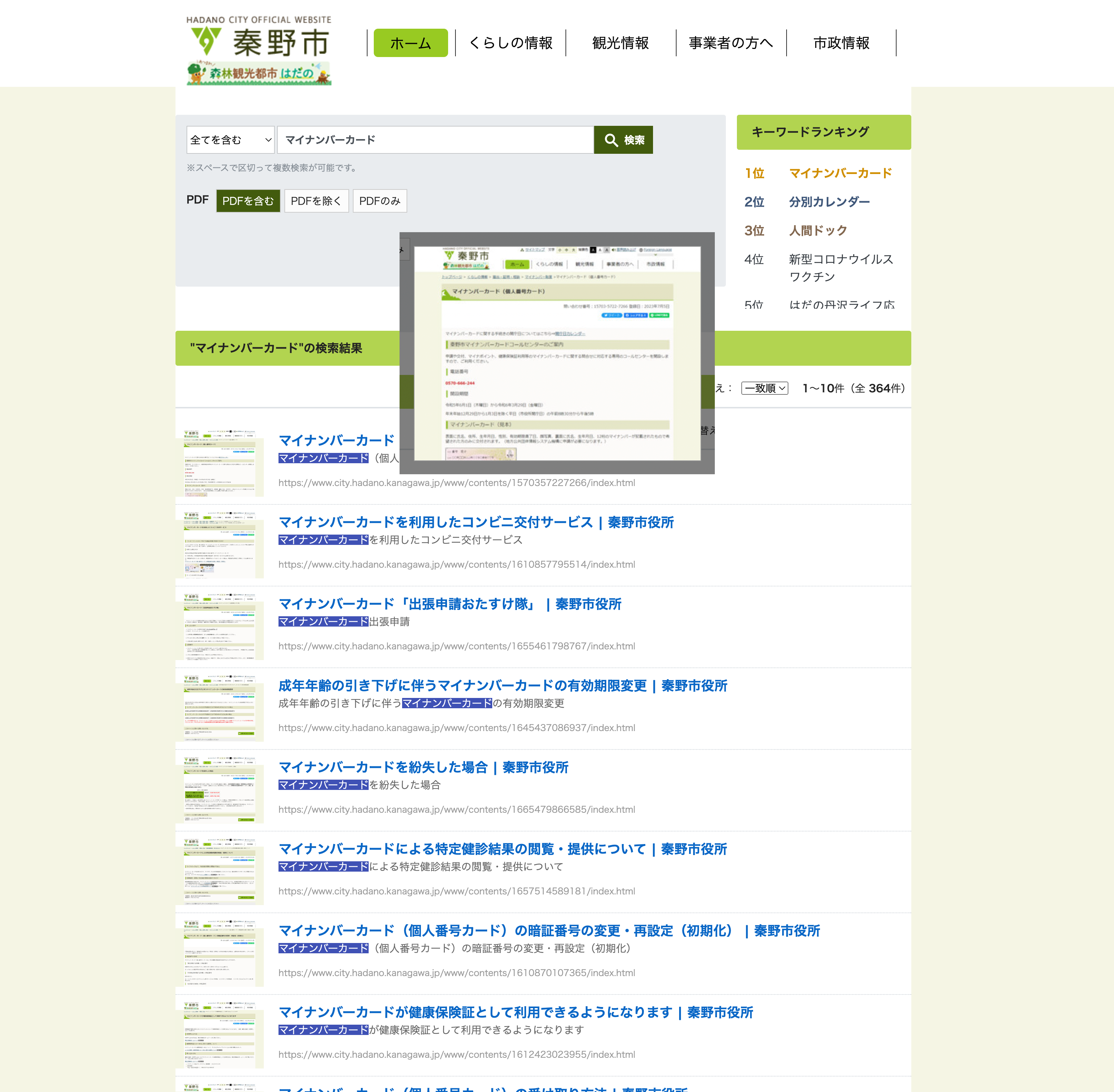Open result マイナンバーカードを紛失した場合
Screen dimensions: 1114x1092
click(423, 767)
